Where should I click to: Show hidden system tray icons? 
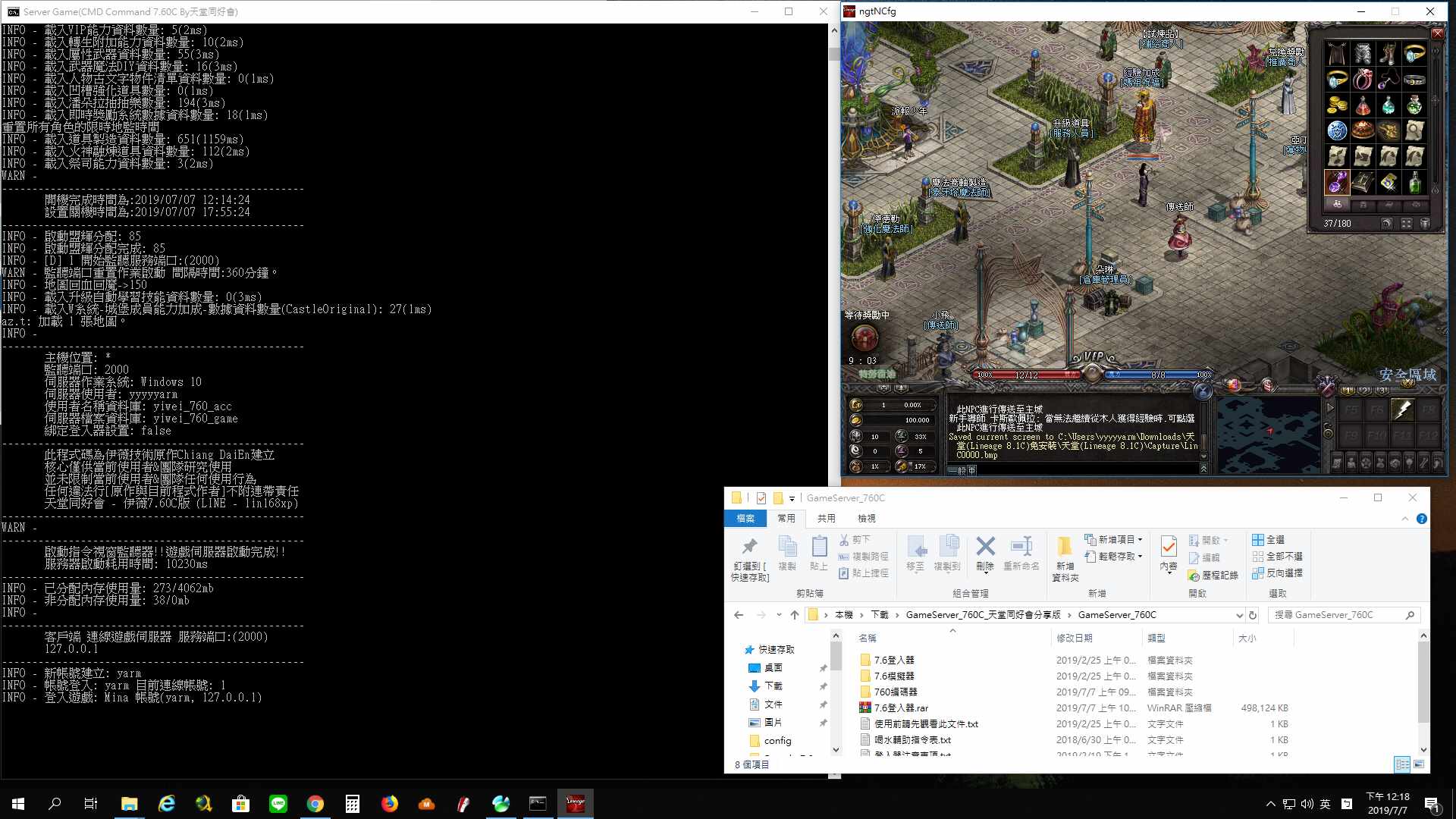tap(1270, 804)
